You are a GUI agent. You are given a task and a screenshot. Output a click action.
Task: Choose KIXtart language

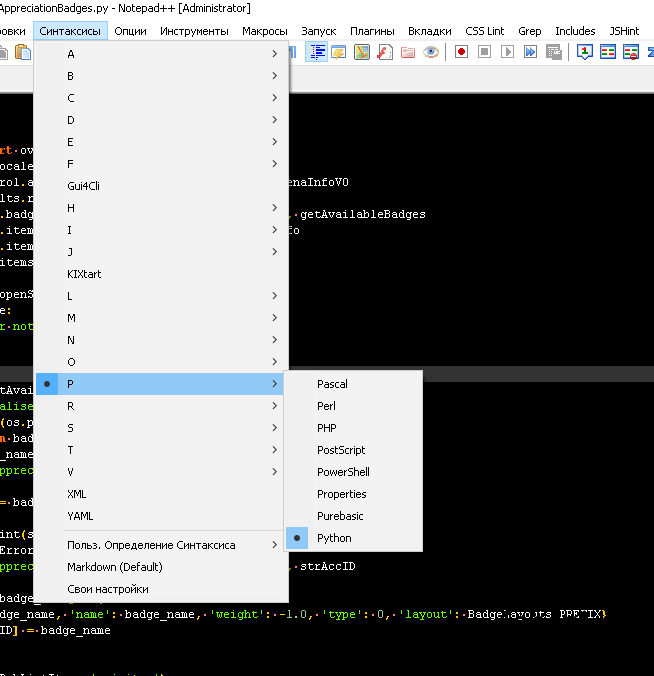pos(160,274)
